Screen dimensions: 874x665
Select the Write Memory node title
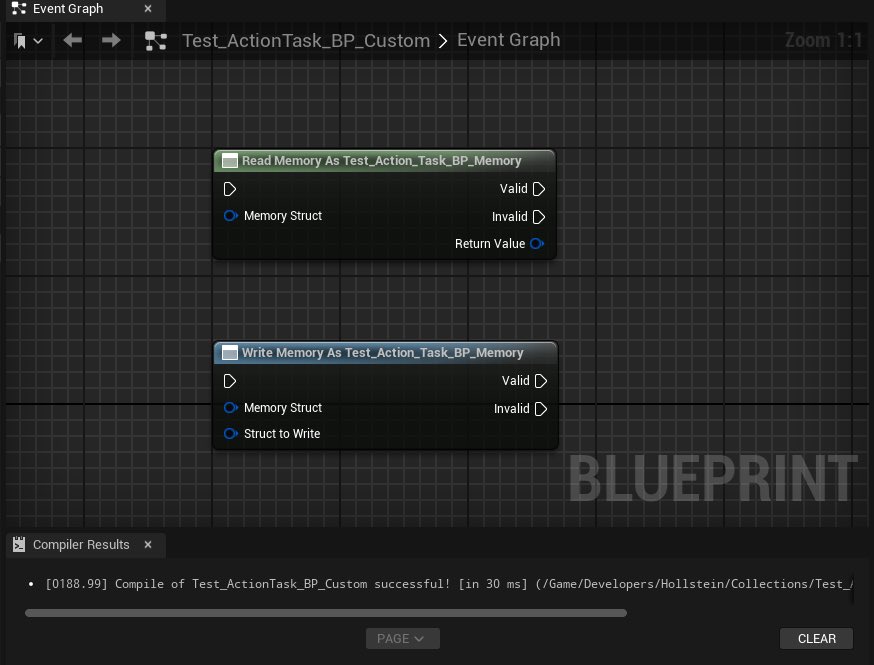coord(382,353)
